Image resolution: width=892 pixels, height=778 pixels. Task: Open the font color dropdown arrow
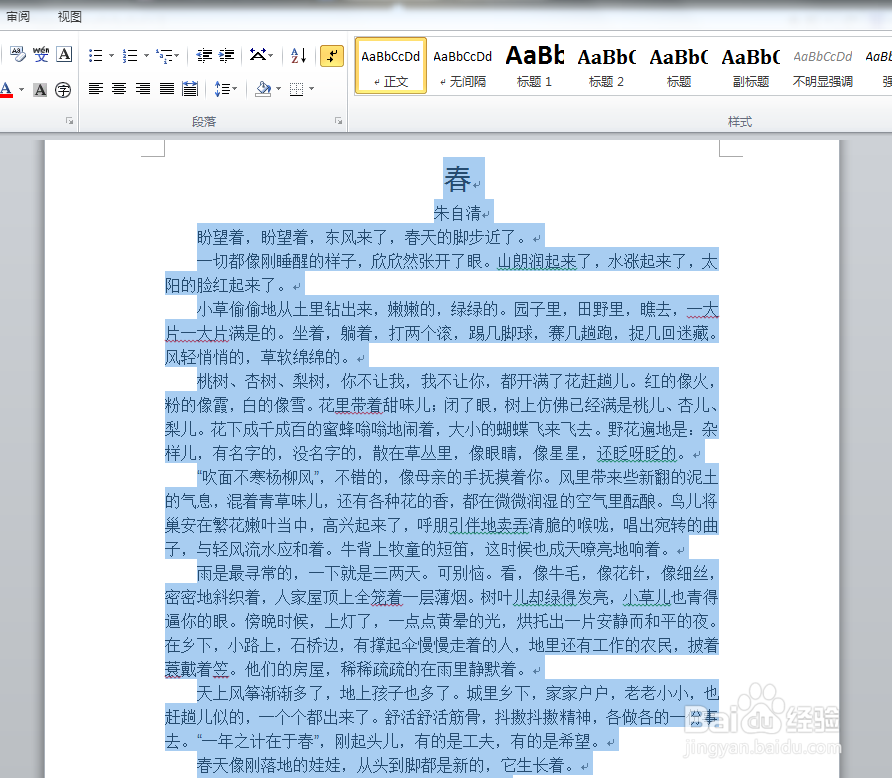click(x=19, y=88)
